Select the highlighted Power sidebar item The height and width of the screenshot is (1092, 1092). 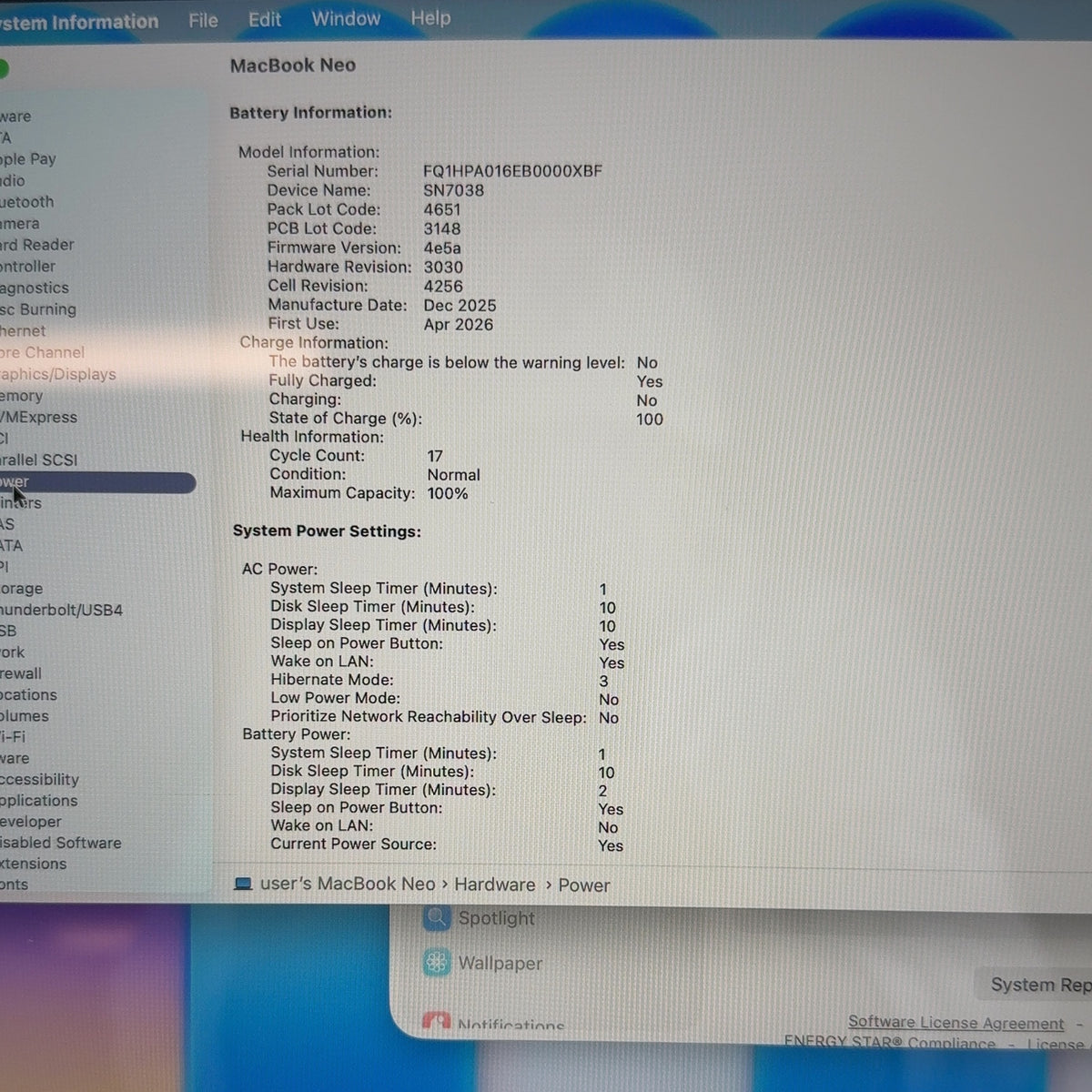click(x=97, y=482)
